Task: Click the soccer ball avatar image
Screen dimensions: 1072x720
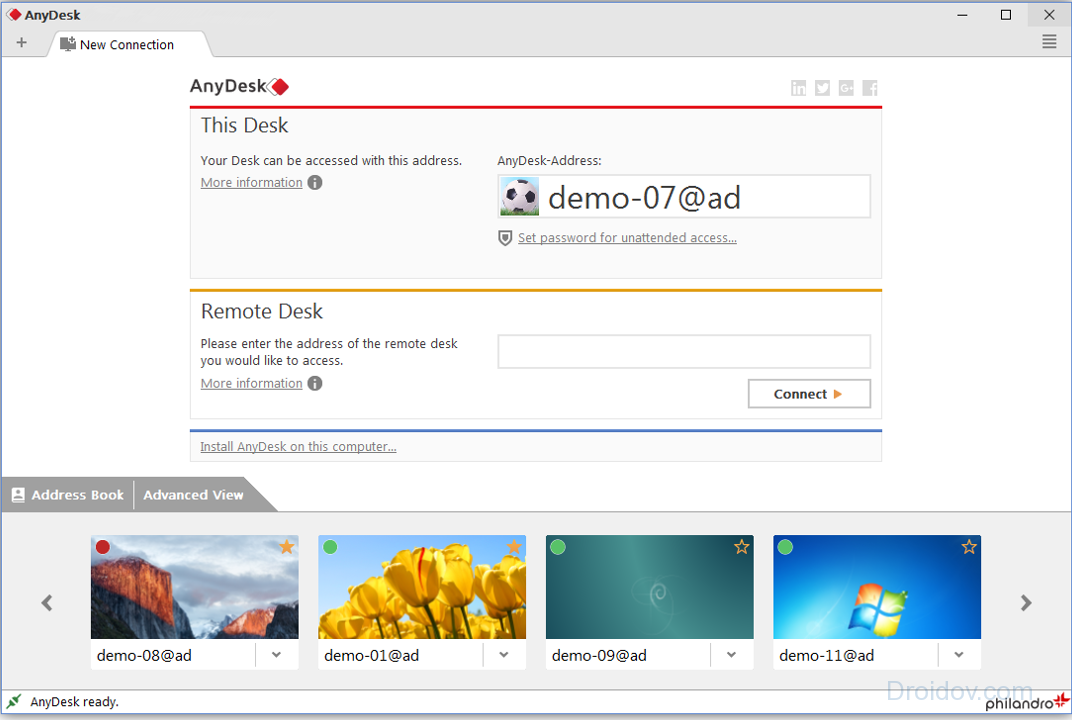Action: (519, 197)
